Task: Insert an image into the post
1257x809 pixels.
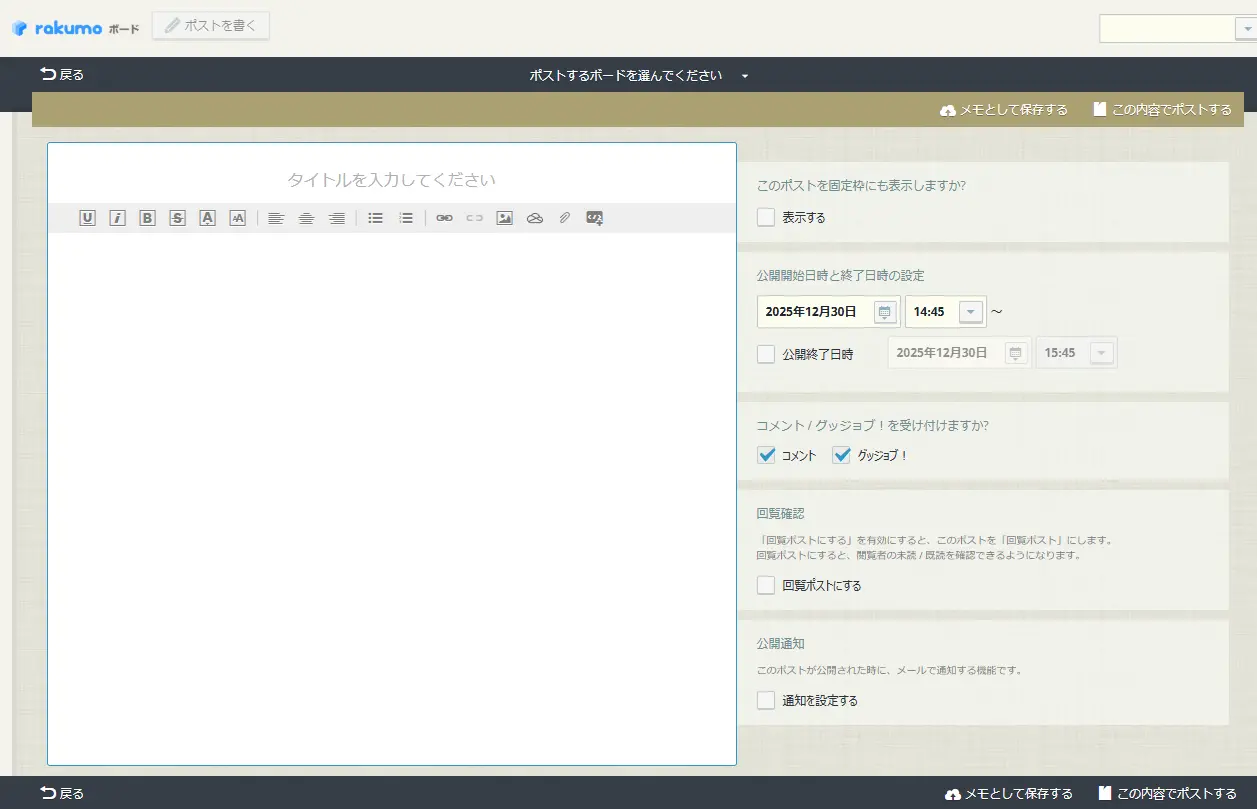Action: click(x=504, y=218)
